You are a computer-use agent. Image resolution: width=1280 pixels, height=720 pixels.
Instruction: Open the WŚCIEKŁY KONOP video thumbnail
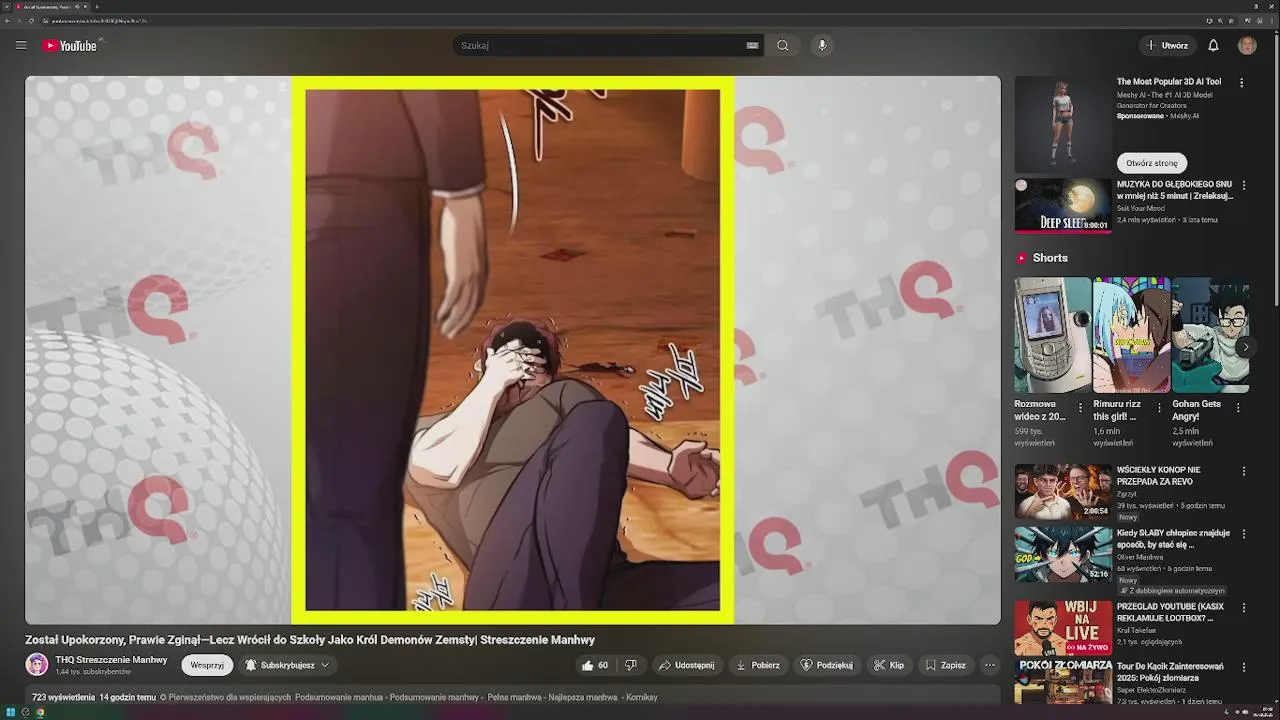point(1063,491)
